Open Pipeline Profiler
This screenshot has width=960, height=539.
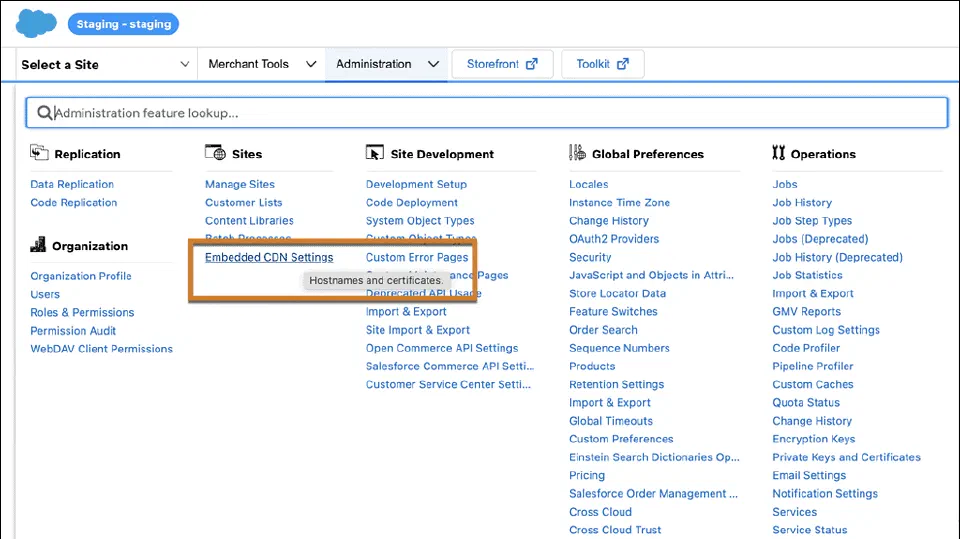812,366
